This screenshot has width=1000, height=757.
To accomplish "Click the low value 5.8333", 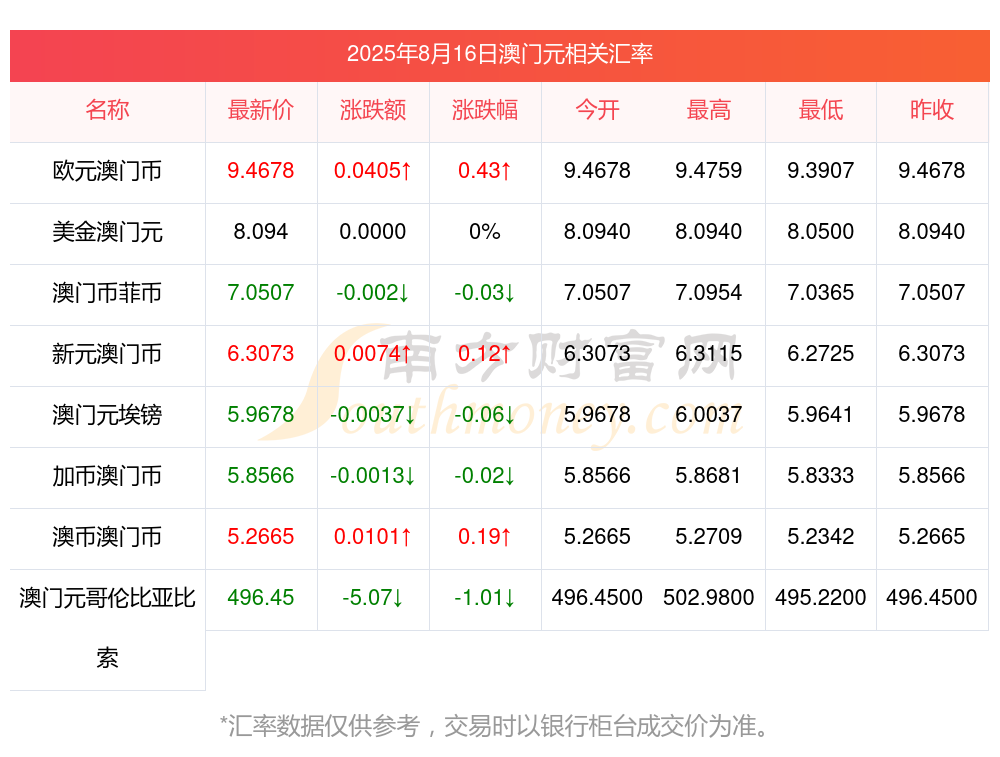I will pyautogui.click(x=821, y=476).
